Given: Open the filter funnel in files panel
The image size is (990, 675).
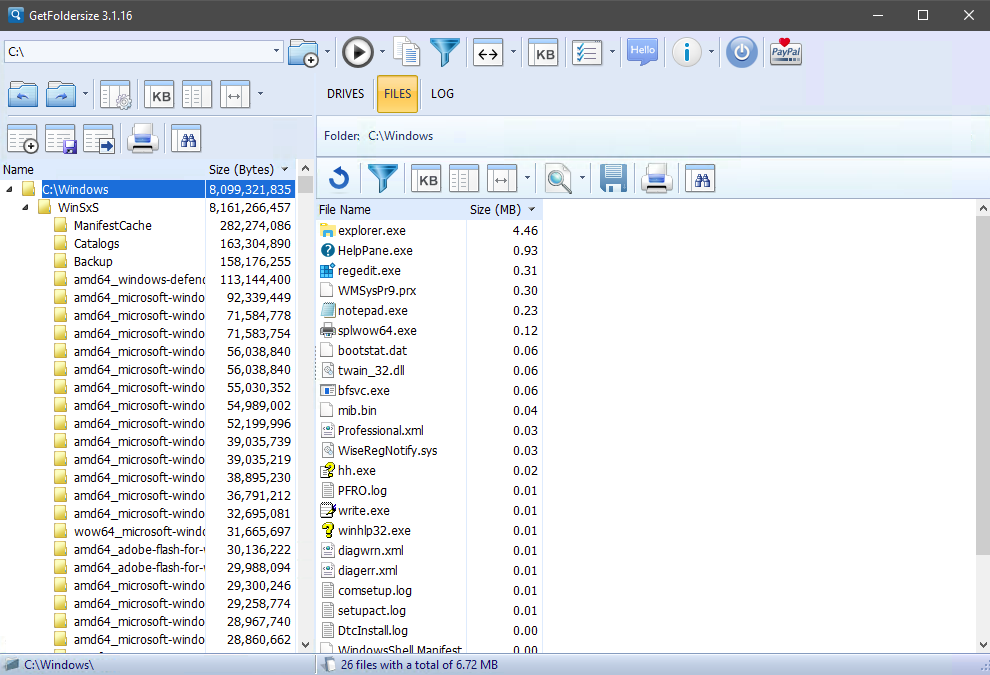Looking at the screenshot, I should pyautogui.click(x=382, y=179).
